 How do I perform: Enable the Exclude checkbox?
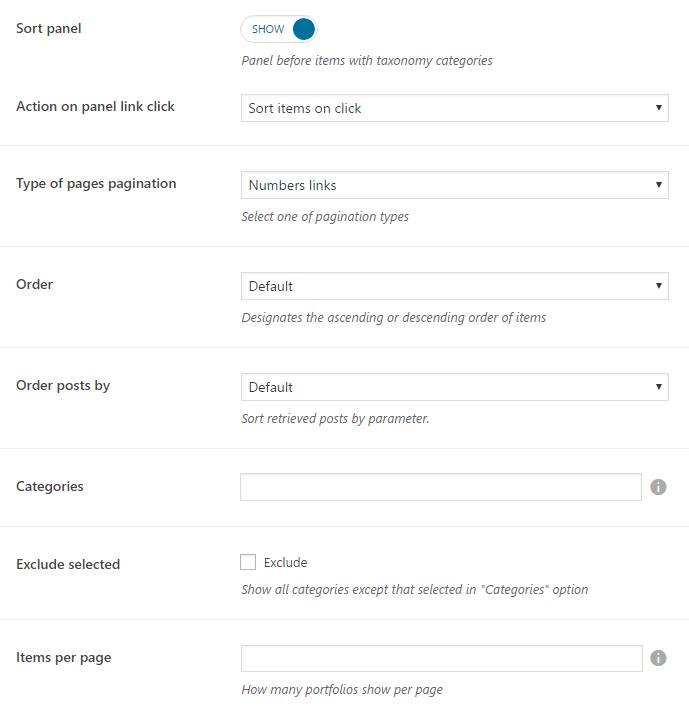coord(249,563)
